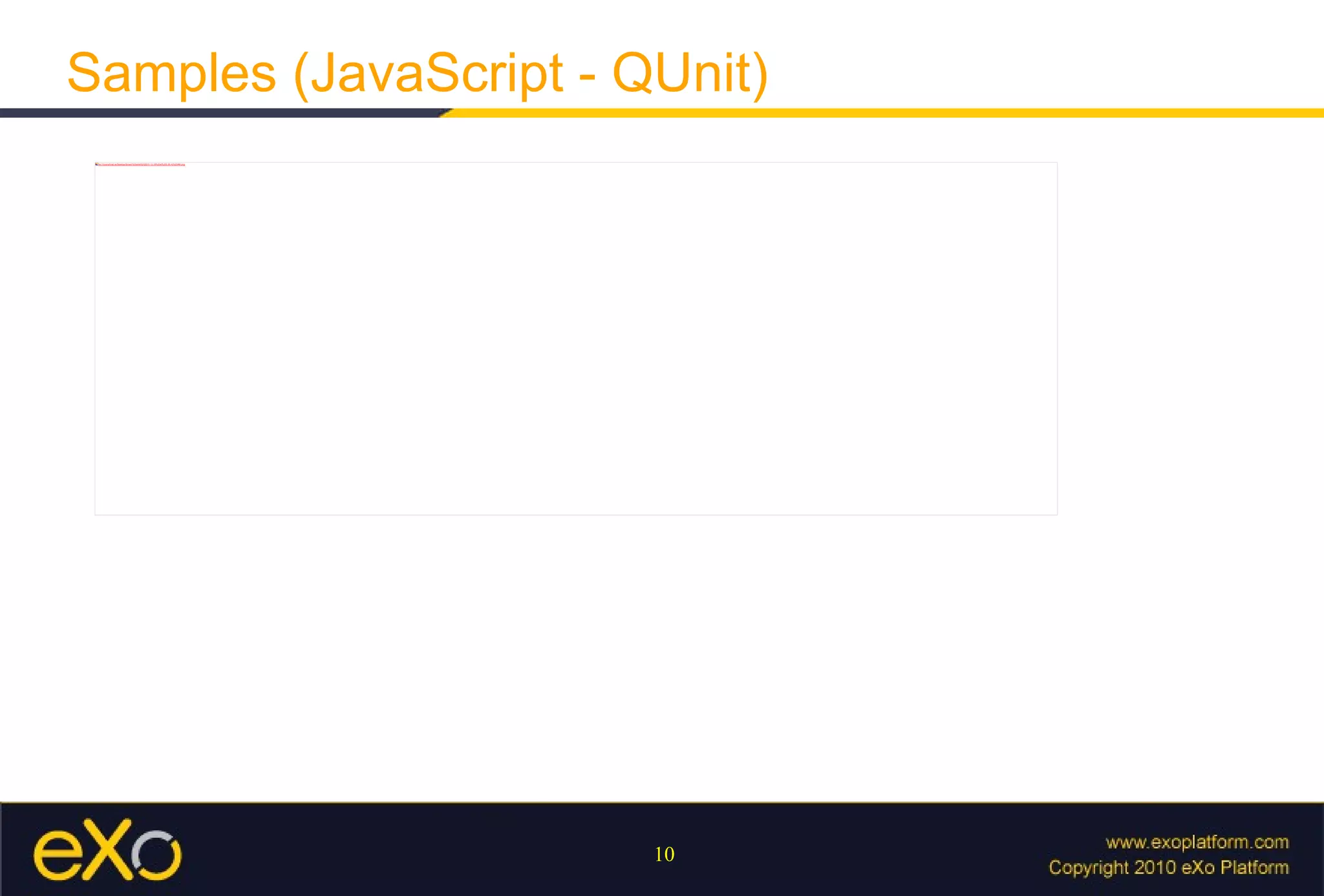This screenshot has height=896, width=1324.
Task: Click the slanted junction between divider bars
Action: [x=446, y=113]
